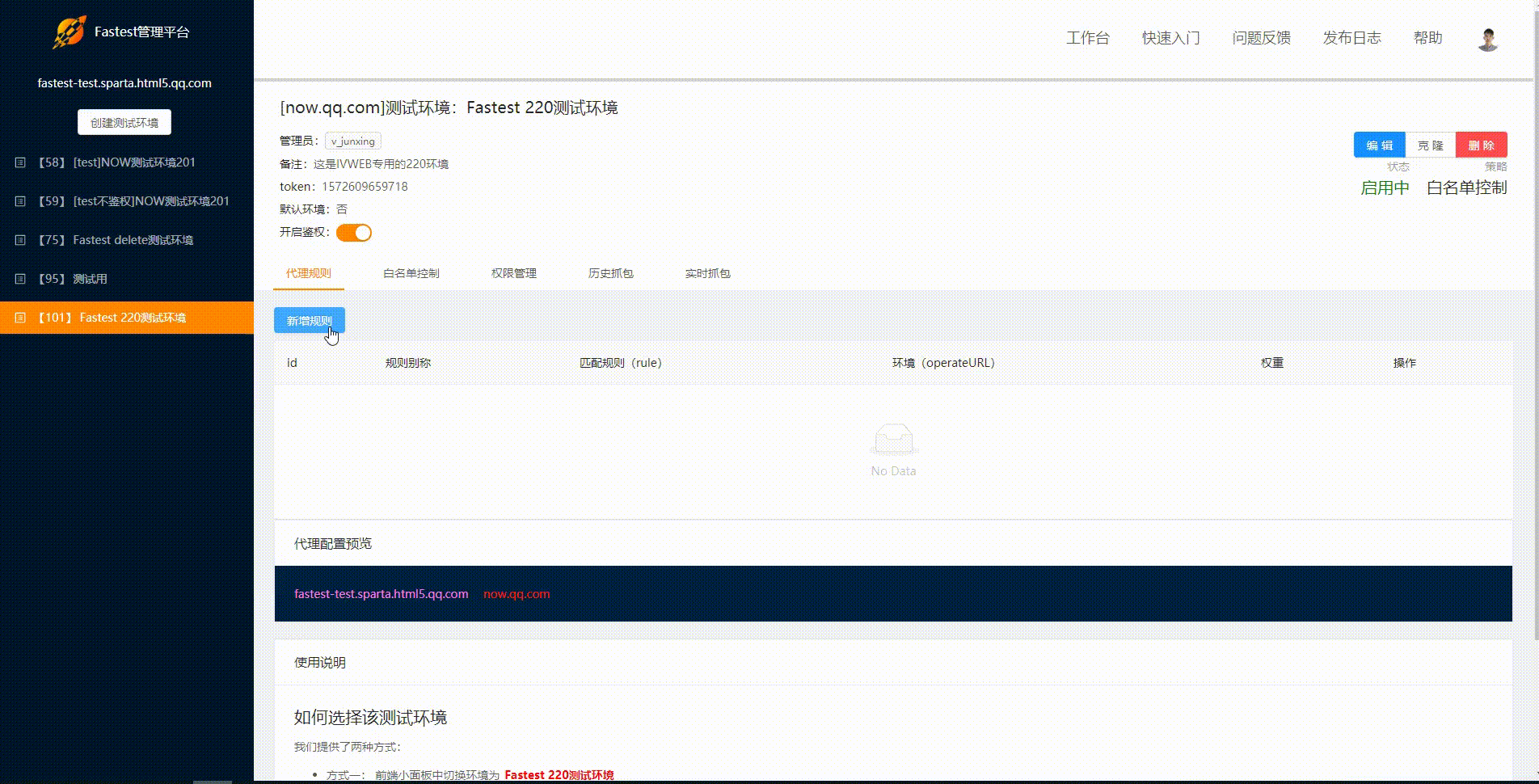1539x784 pixels.
Task: Select 【75】Fastest delete测试环境 in sidebar
Action: click(127, 240)
